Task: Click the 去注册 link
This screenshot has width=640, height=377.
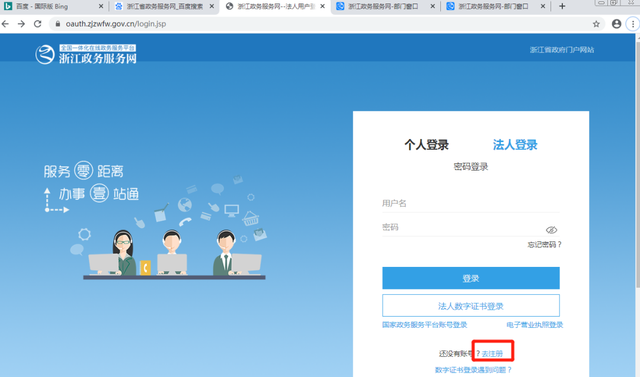Action: click(492, 354)
